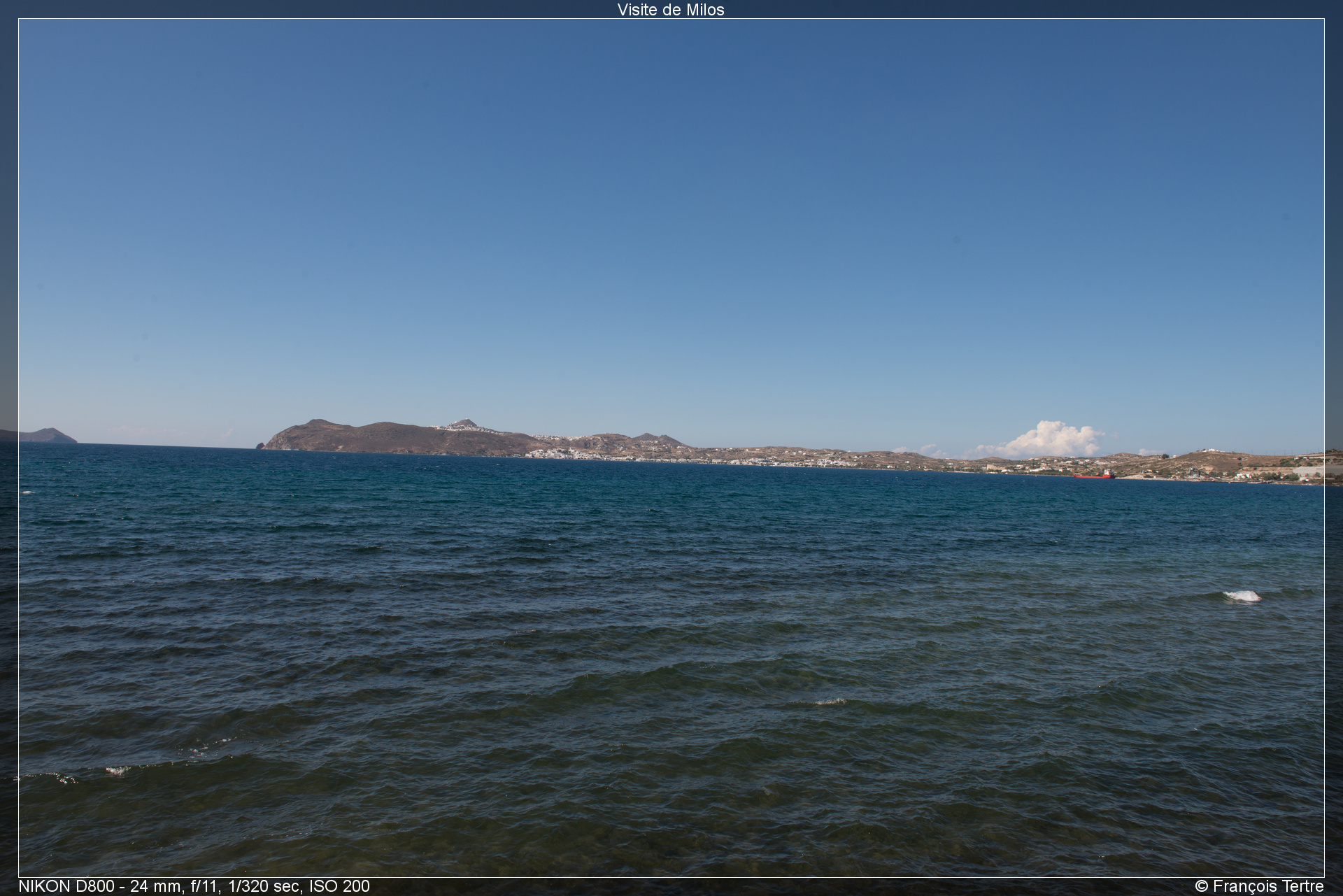Screen dimensions: 1343x896
Task: Click the 'Visite de Milos' title text
Action: coord(671,10)
